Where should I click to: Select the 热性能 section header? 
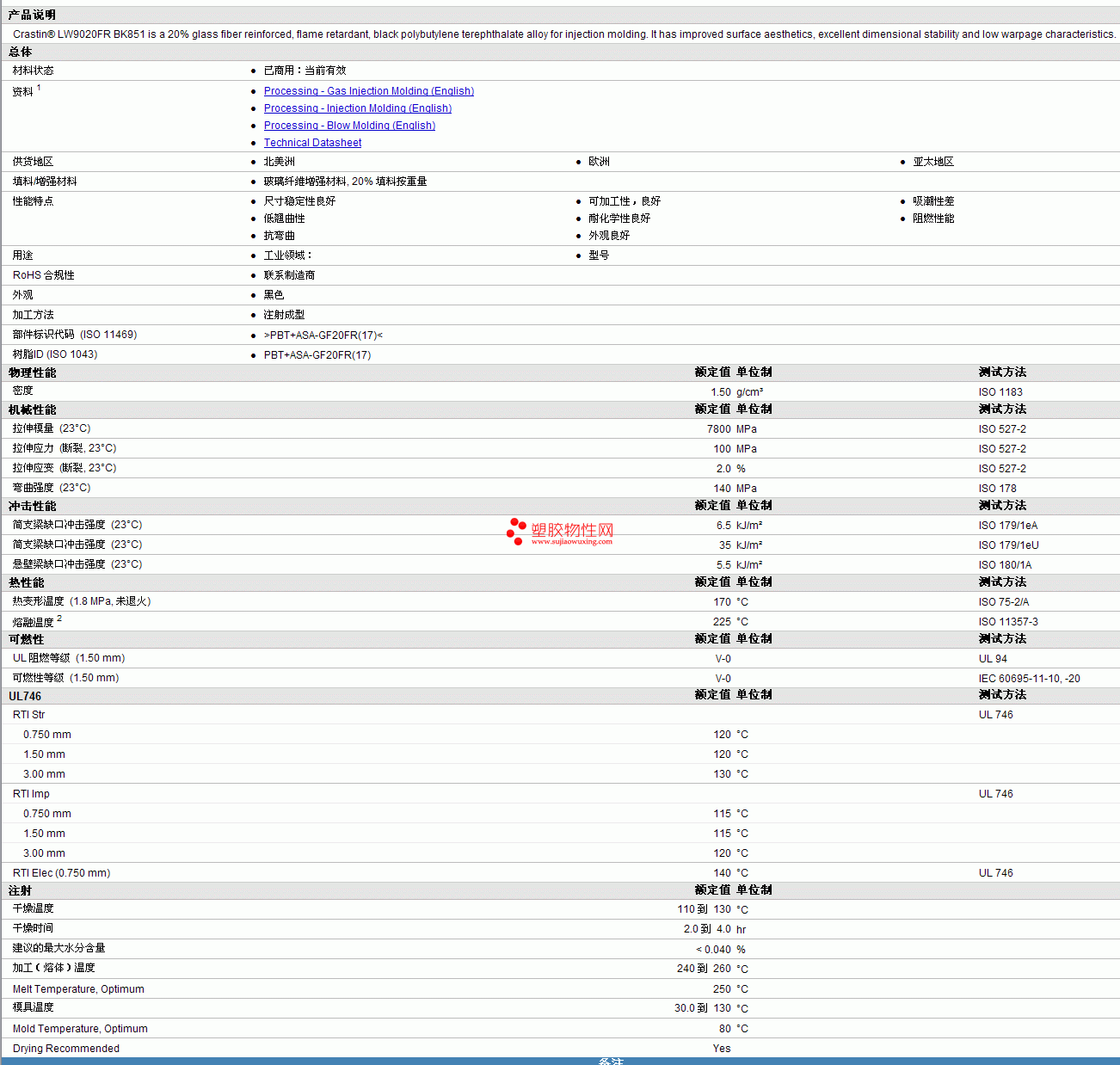[26, 583]
